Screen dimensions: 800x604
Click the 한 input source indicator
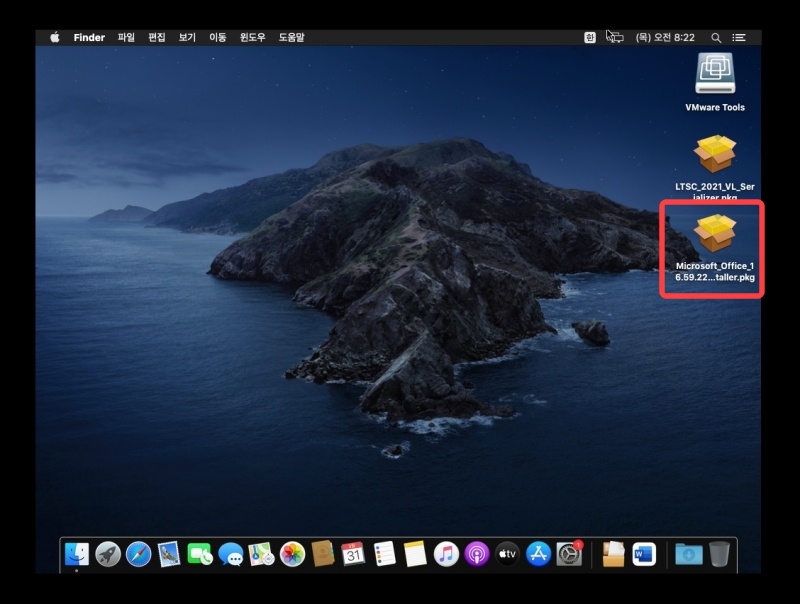pyautogui.click(x=590, y=37)
